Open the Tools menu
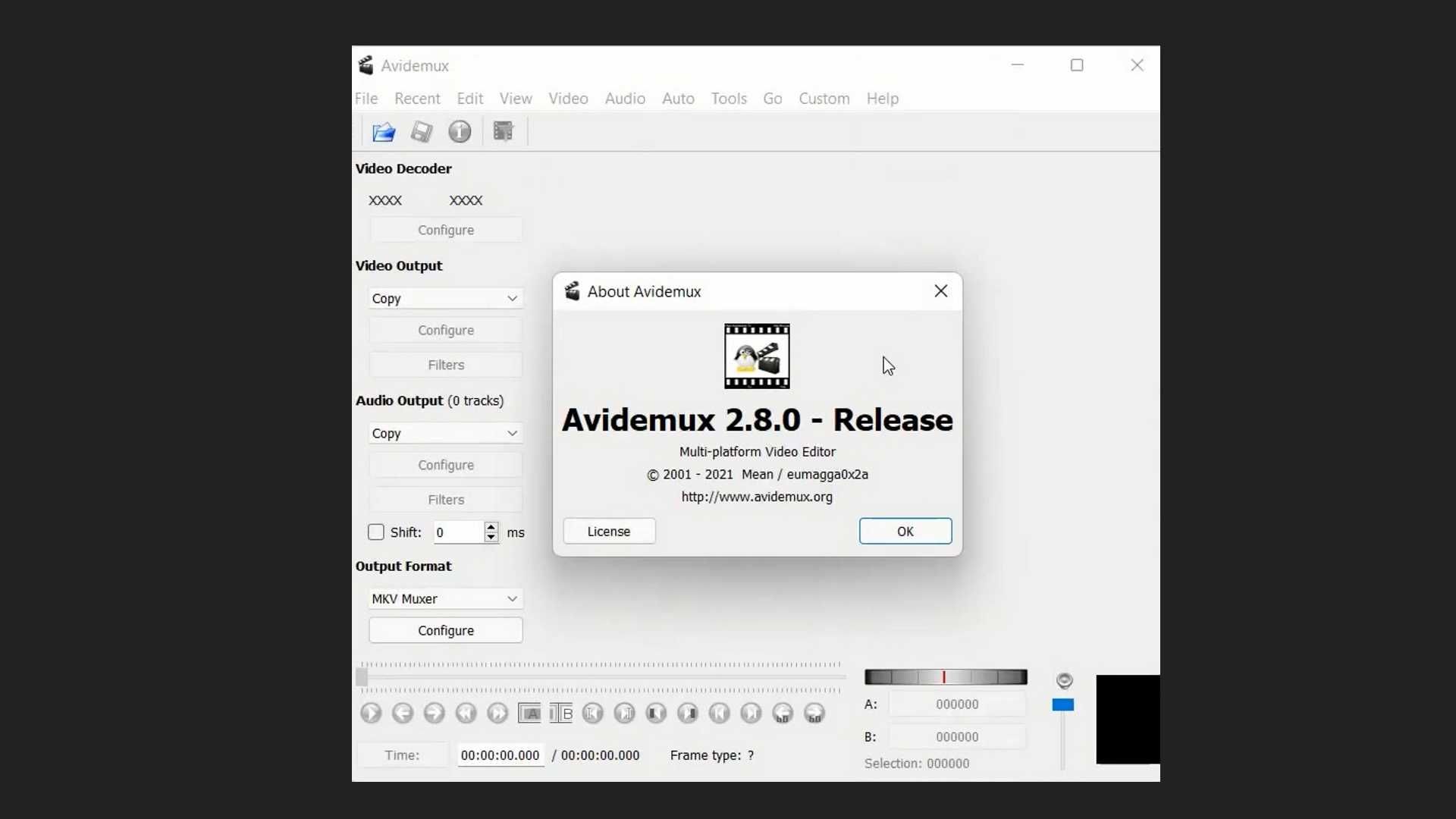Screen dimensions: 1456x819 click(729, 98)
